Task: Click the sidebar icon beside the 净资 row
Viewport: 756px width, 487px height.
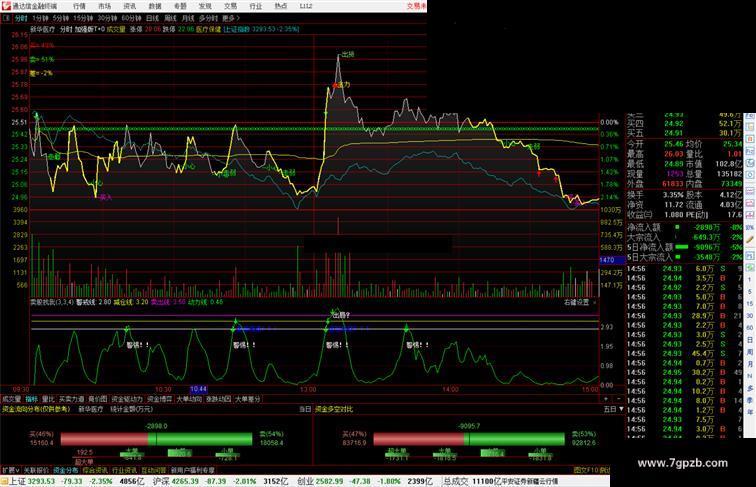Action: [x=750, y=203]
